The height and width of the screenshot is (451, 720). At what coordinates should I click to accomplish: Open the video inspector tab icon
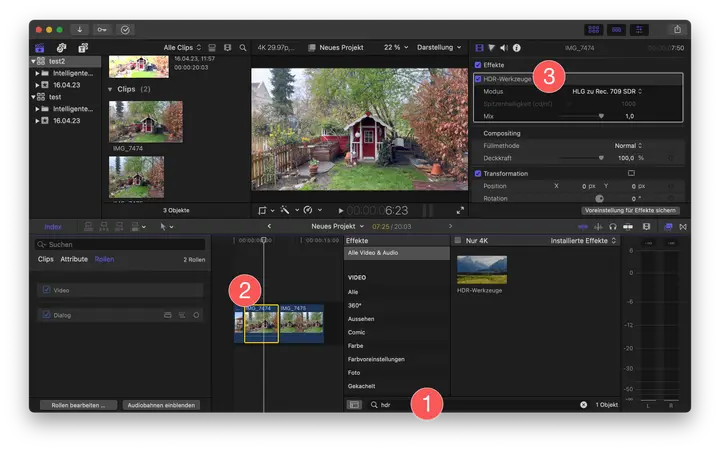(479, 47)
